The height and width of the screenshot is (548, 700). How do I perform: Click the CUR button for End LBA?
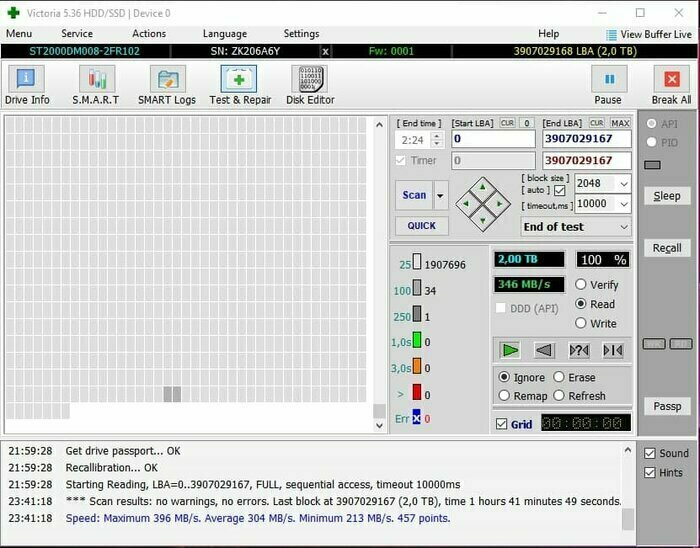pos(597,123)
